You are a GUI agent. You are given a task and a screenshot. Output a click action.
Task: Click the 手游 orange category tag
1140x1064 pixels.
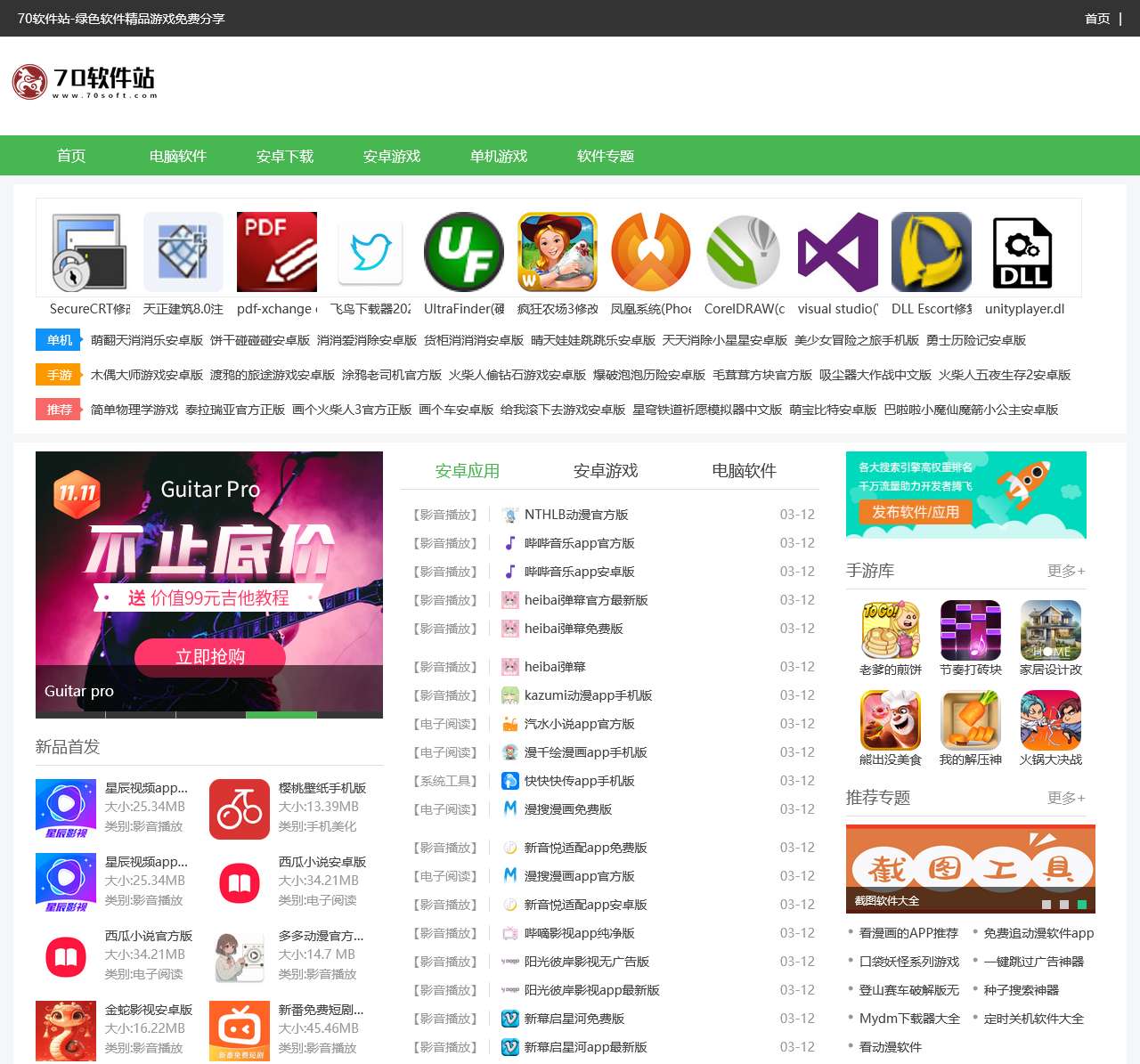point(60,375)
